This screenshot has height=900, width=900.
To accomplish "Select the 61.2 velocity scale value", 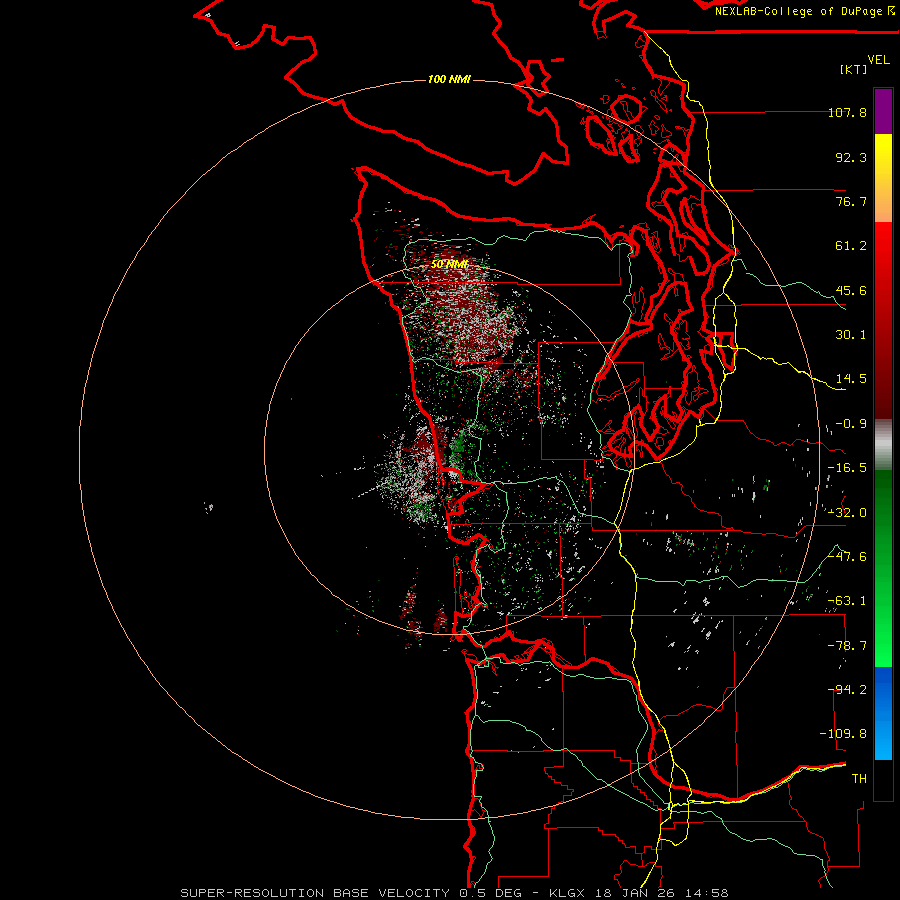I will click(x=851, y=246).
